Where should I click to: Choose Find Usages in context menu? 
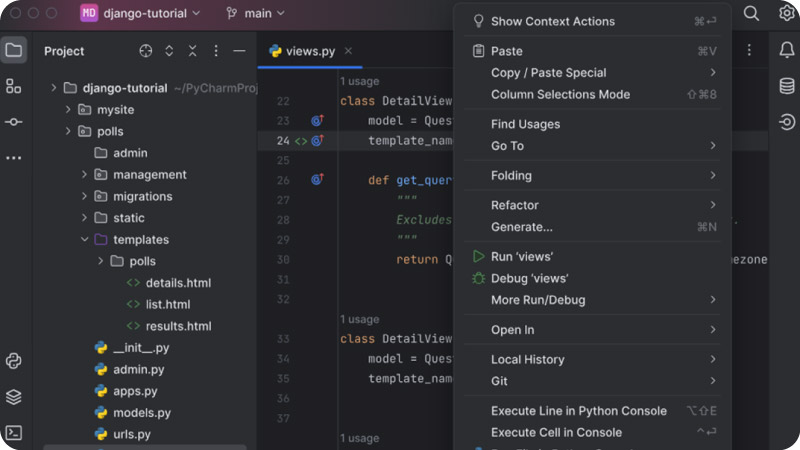[592, 124]
